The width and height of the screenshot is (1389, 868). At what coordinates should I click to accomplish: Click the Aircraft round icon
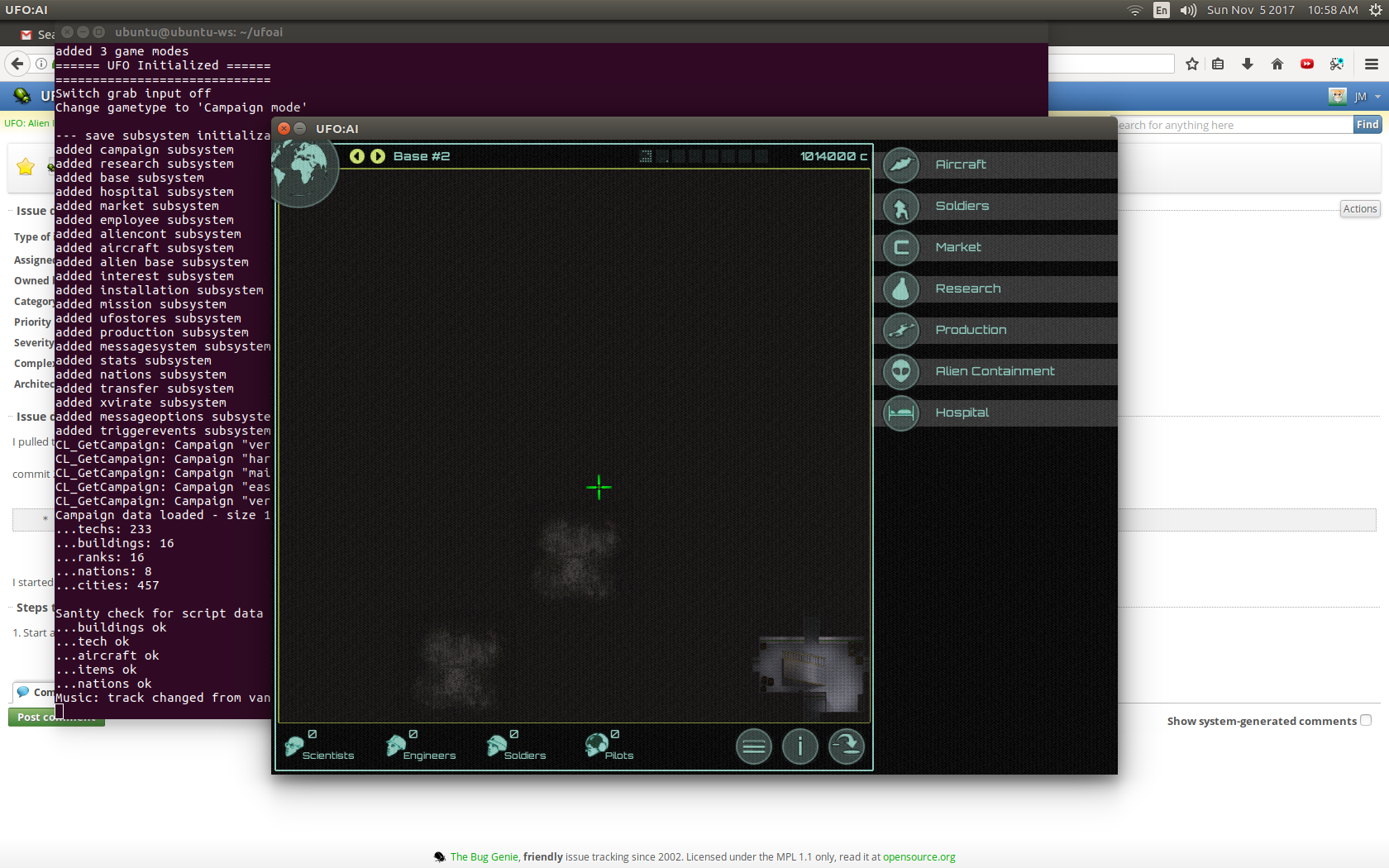click(x=901, y=165)
